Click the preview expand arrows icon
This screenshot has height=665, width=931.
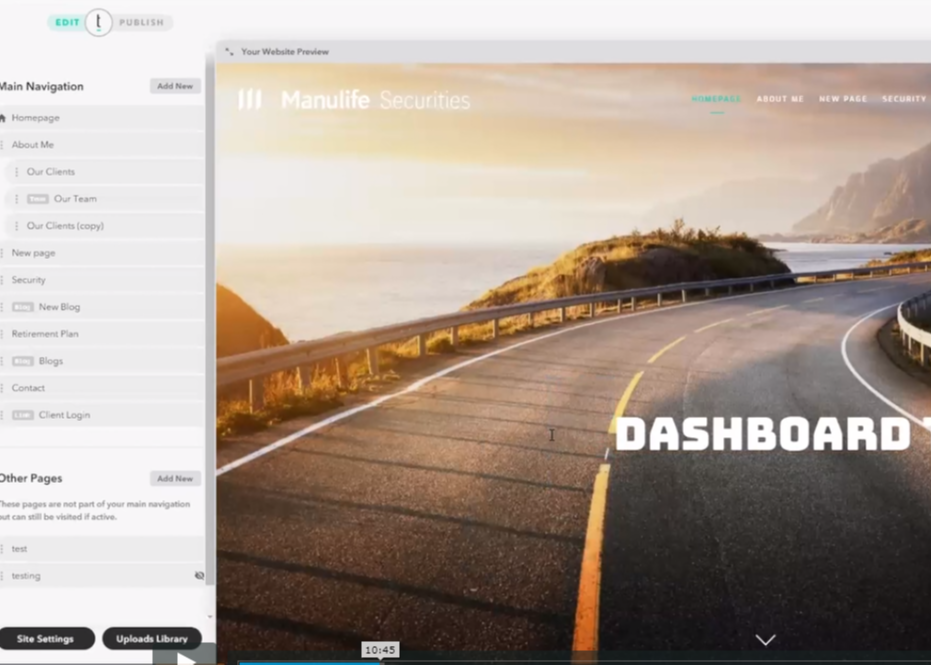pos(229,52)
